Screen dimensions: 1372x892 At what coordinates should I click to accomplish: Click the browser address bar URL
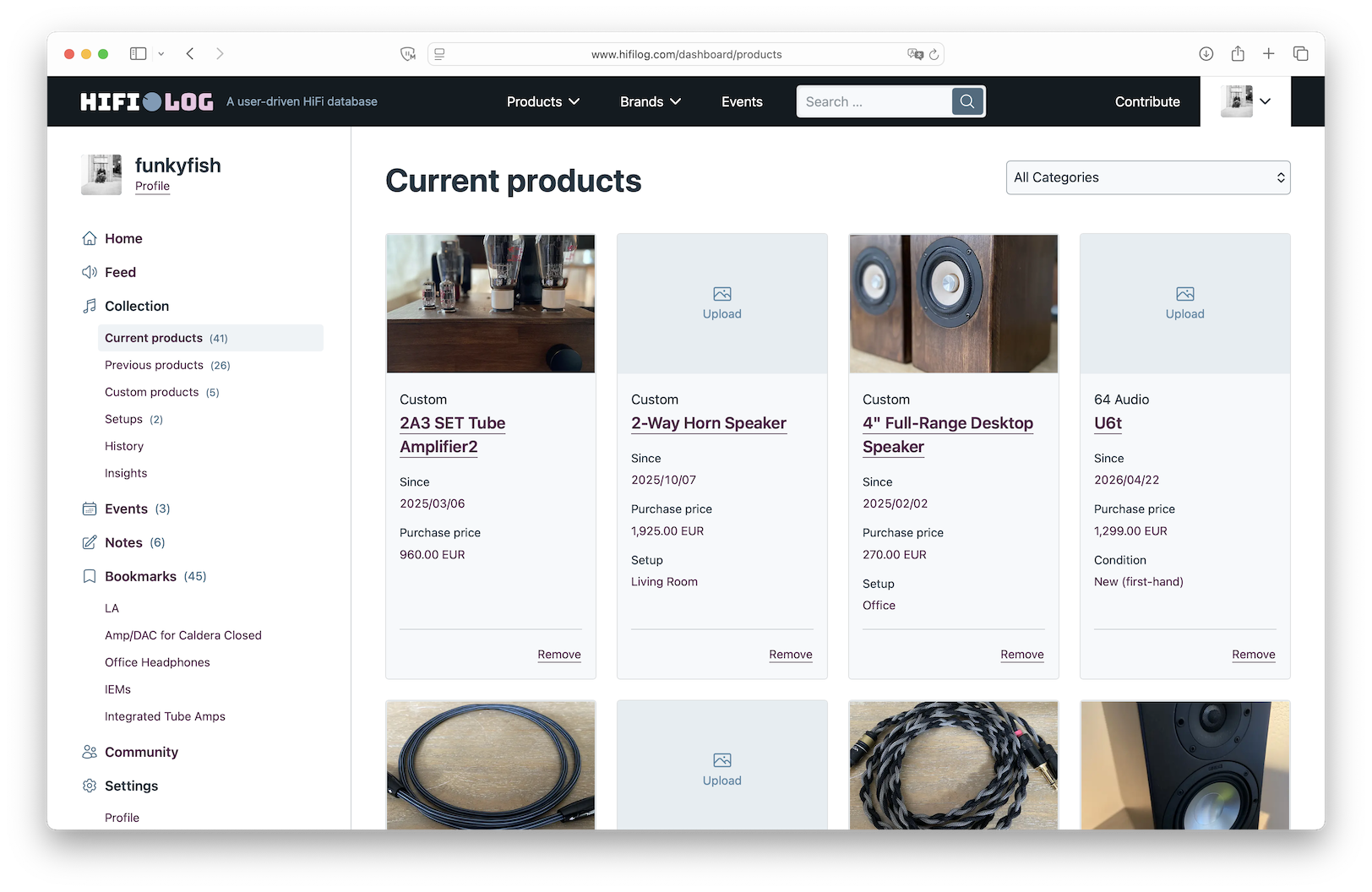(686, 54)
